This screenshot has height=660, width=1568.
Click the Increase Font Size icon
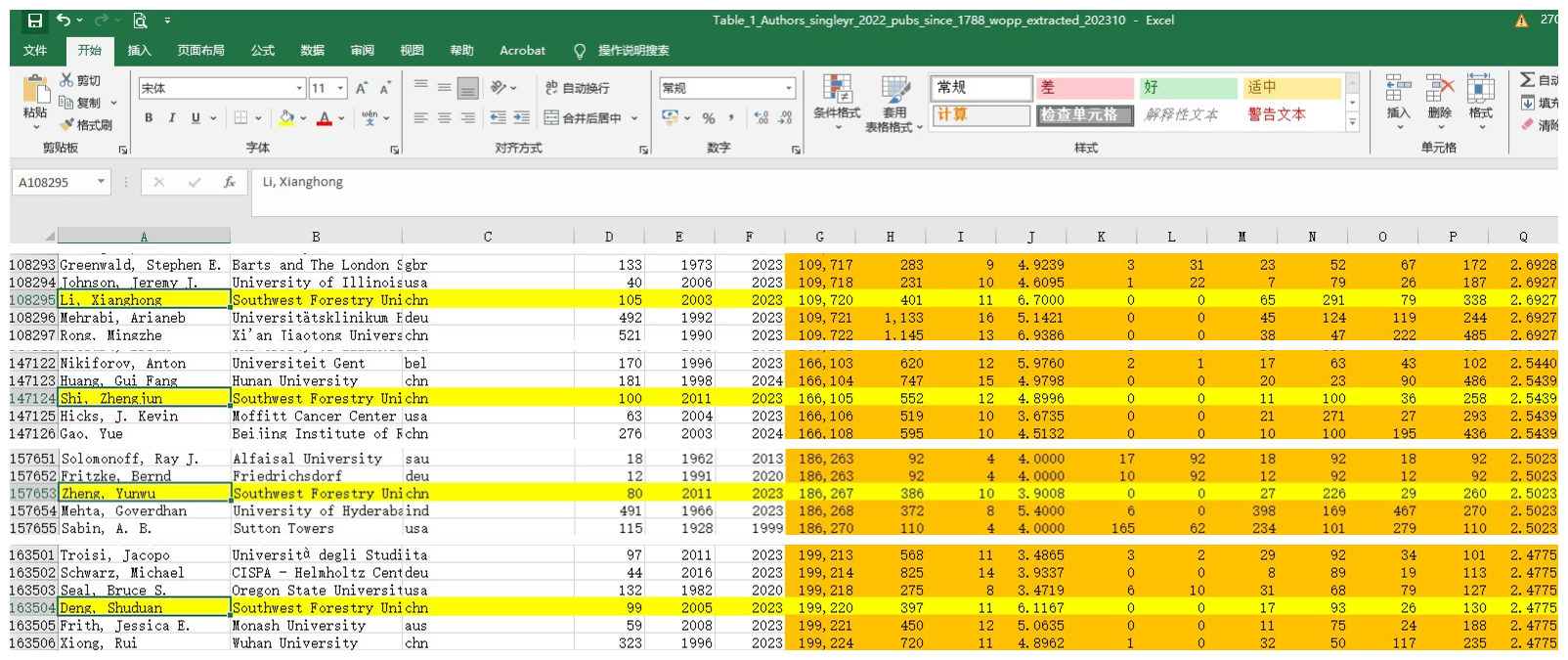click(x=361, y=89)
